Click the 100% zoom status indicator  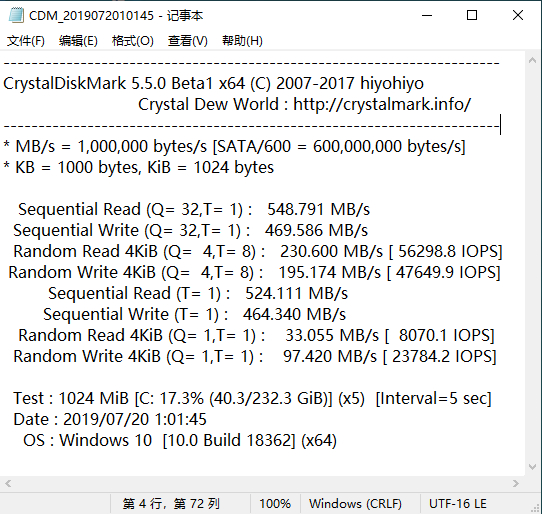pos(275,504)
